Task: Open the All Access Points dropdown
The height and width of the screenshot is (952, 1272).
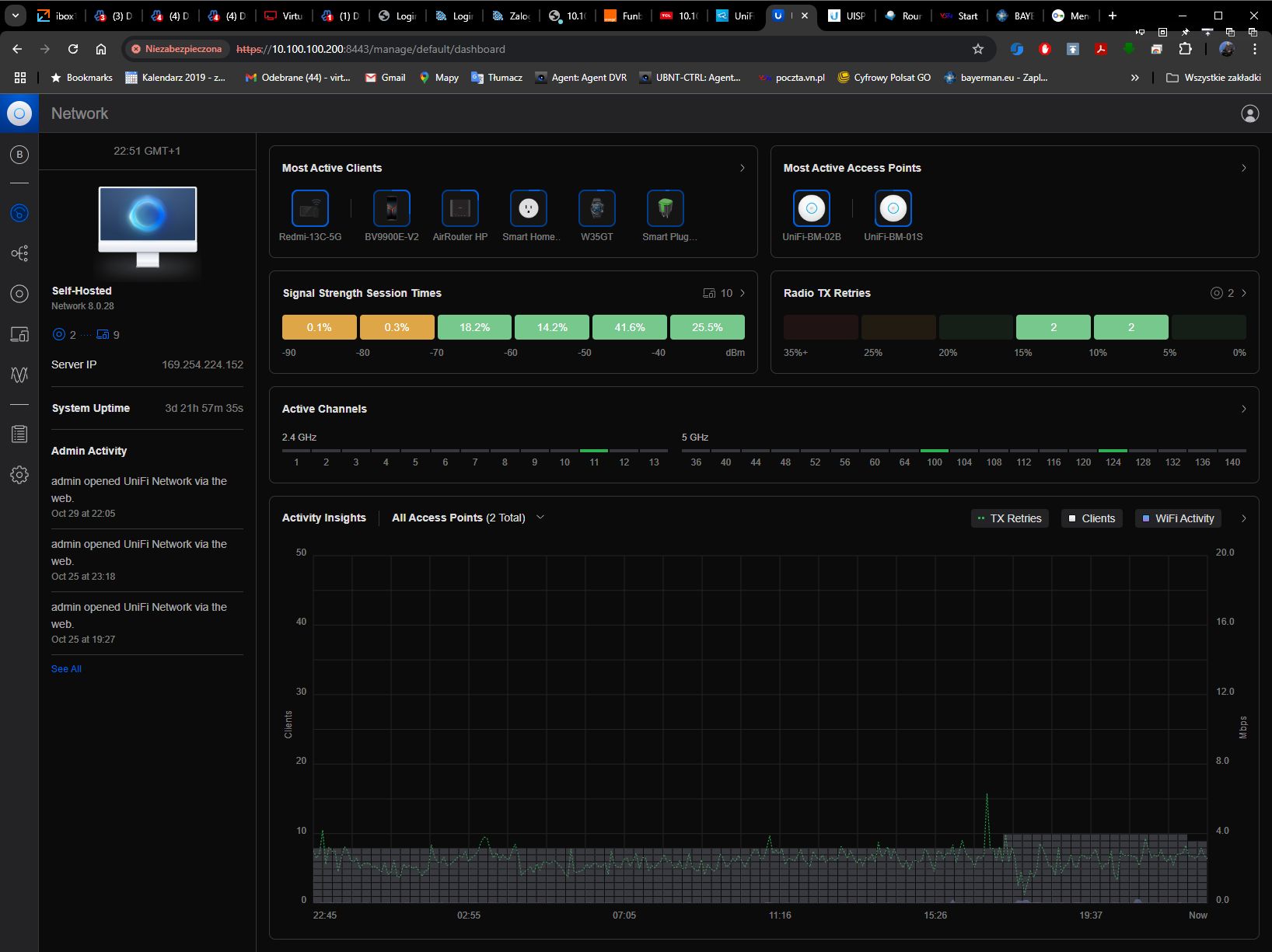Action: click(468, 518)
